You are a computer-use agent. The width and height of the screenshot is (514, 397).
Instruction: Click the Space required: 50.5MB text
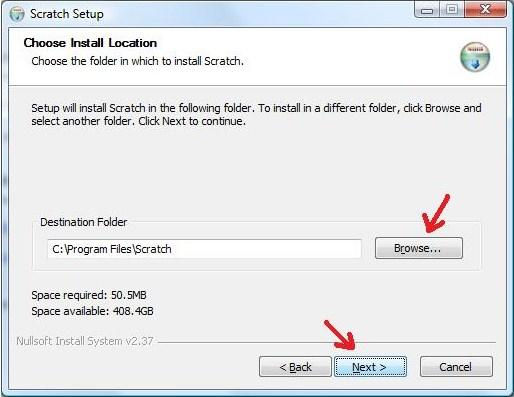click(x=89, y=295)
